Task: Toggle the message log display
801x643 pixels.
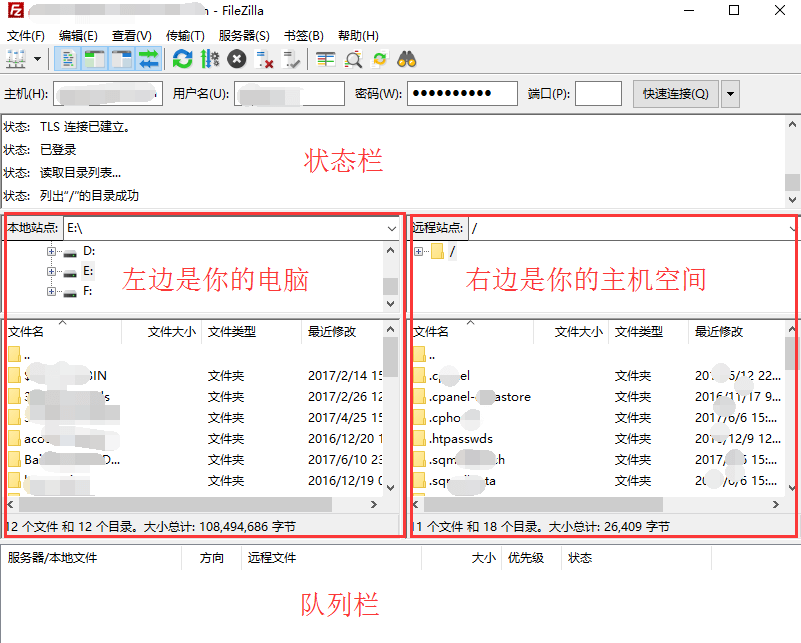Action: pos(67,58)
